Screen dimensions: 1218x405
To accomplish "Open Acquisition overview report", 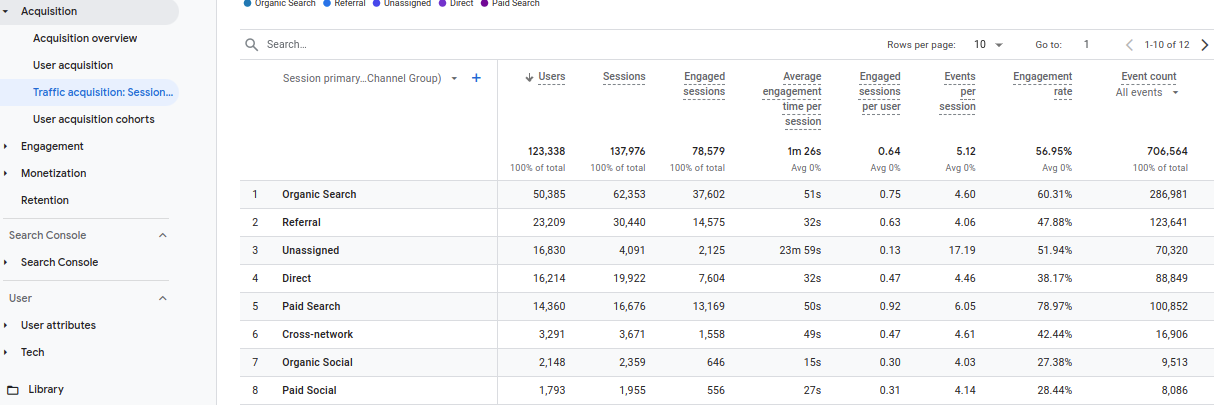I will point(85,38).
